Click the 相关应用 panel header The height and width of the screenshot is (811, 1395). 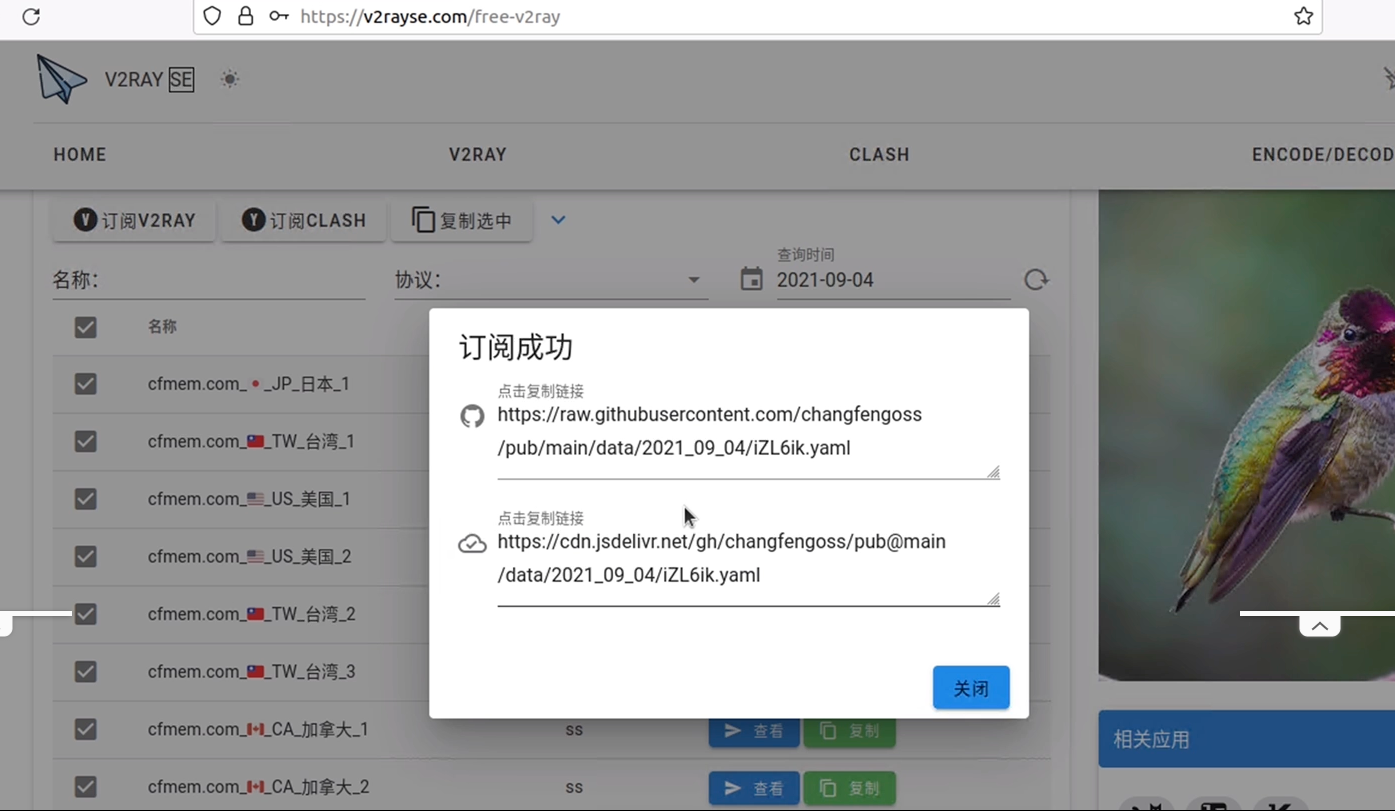1246,739
